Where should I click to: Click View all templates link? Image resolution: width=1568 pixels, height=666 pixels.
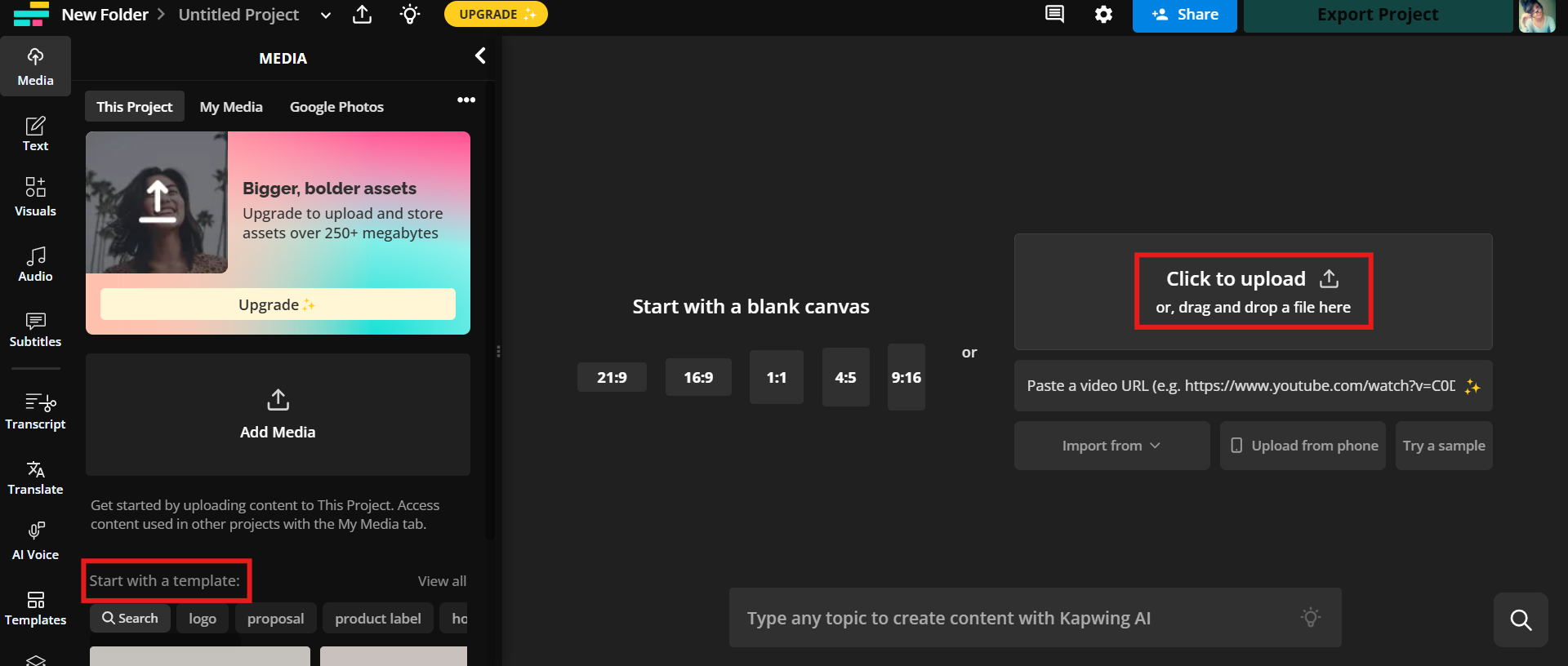tap(442, 581)
